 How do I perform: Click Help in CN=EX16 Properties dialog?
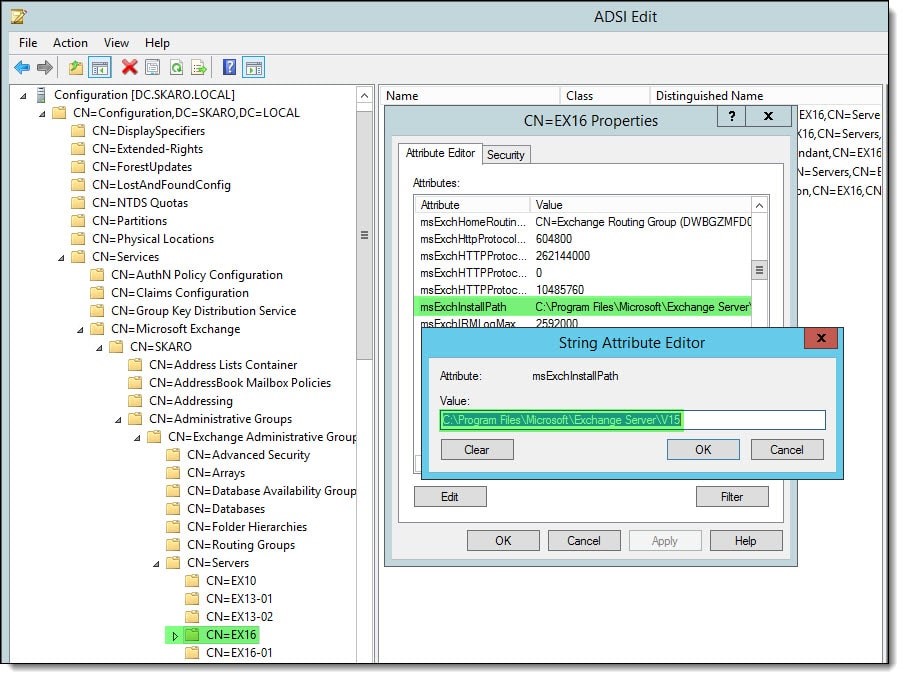[745, 541]
